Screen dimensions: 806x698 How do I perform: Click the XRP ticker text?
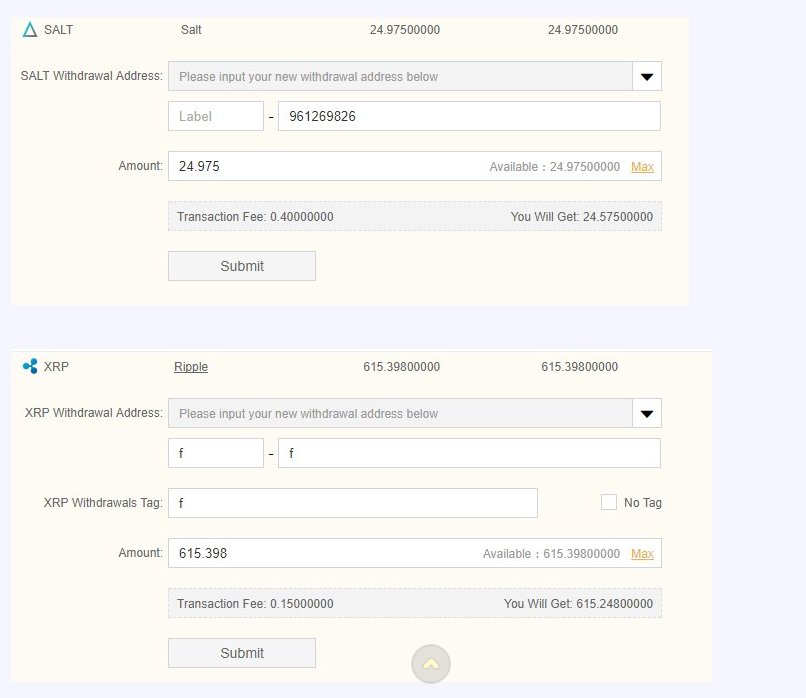pyautogui.click(x=56, y=366)
